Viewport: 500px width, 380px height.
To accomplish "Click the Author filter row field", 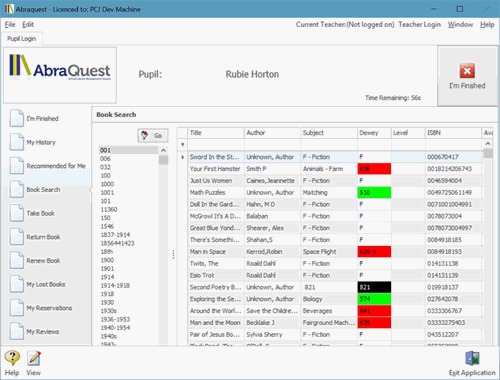I will 272,145.
